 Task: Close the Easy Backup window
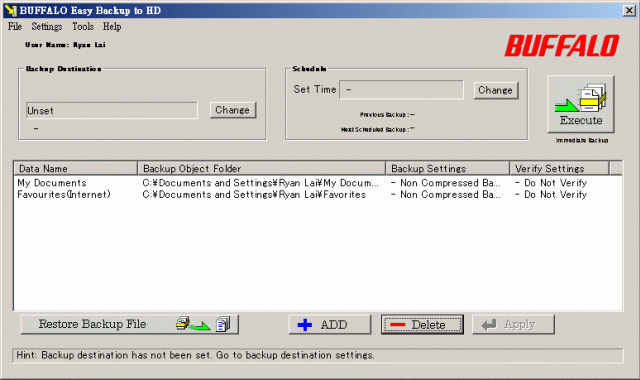coord(629,10)
